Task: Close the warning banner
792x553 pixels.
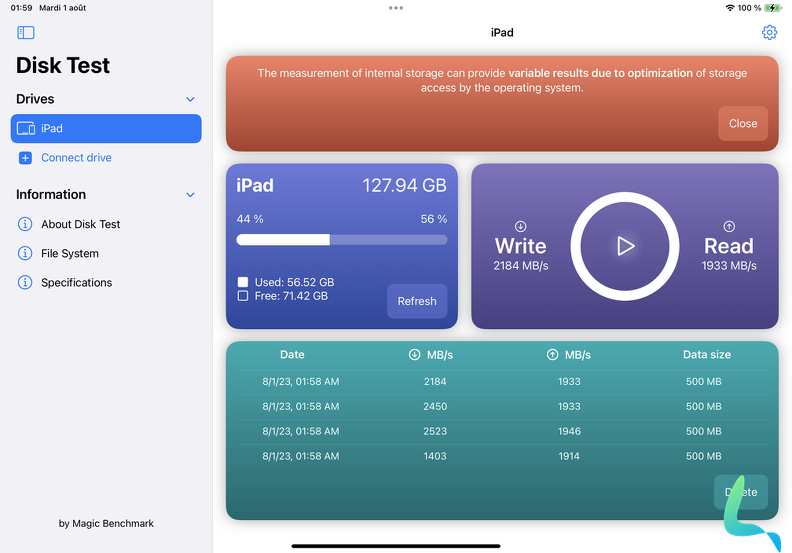Action: tap(743, 124)
